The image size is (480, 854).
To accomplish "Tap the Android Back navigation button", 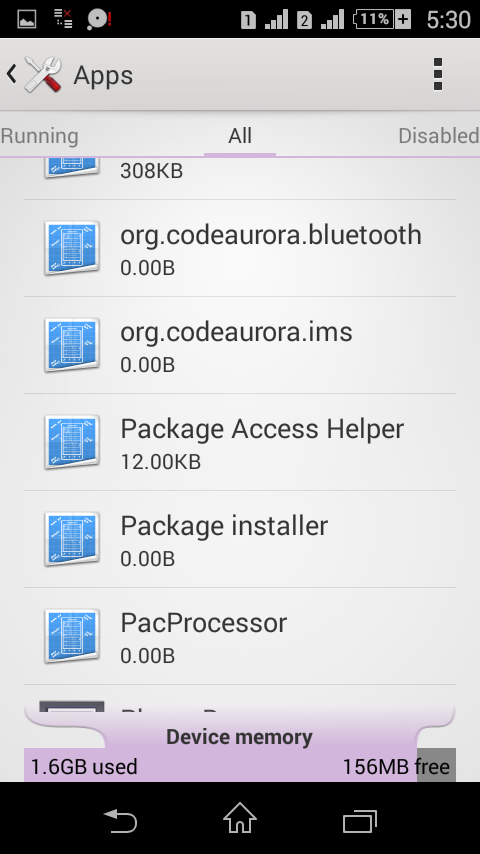I will coord(120,820).
